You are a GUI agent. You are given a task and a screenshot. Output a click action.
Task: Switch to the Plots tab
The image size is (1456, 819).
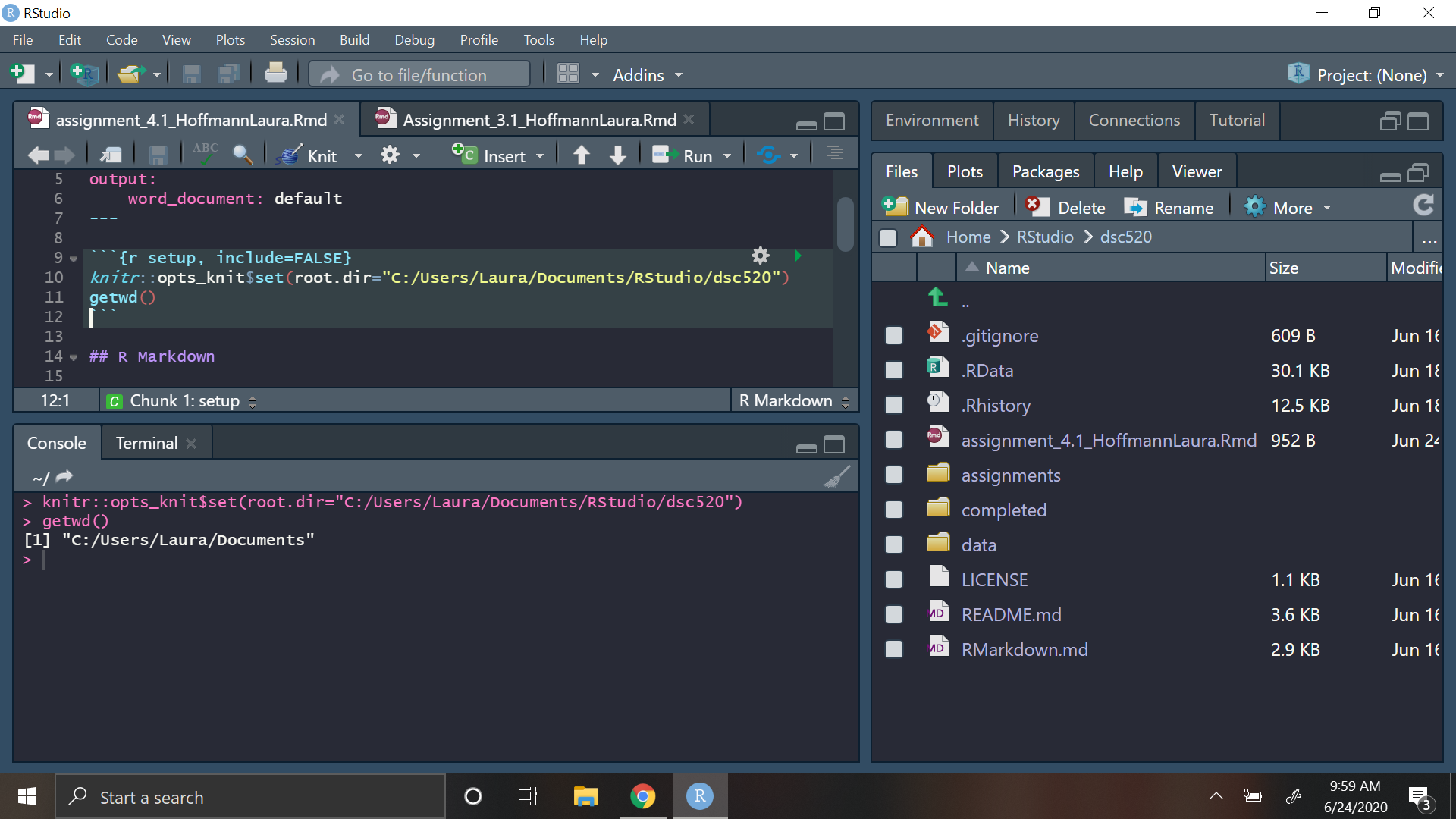pos(965,171)
